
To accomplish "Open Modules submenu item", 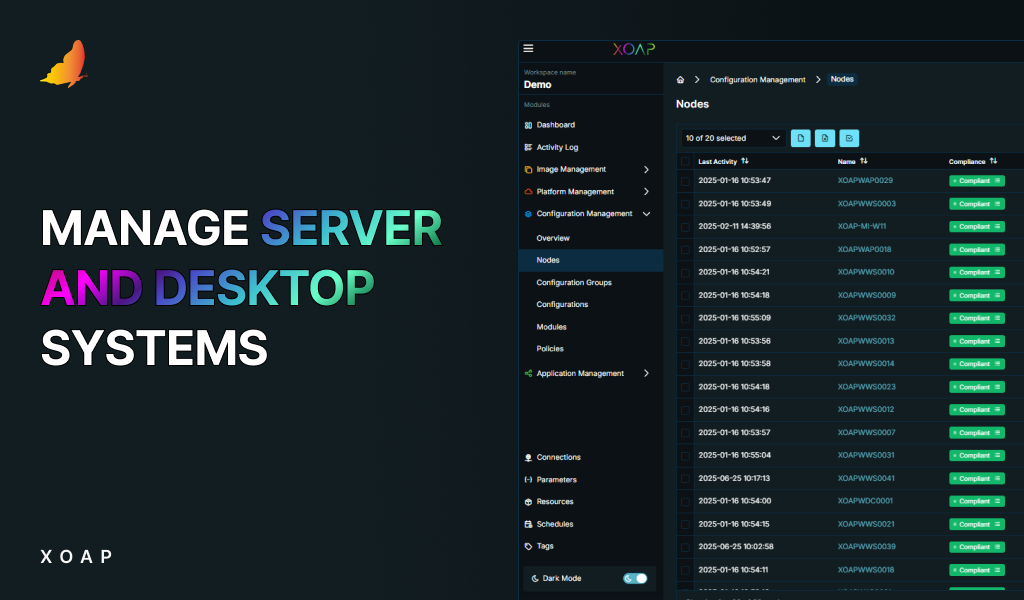I will [551, 327].
